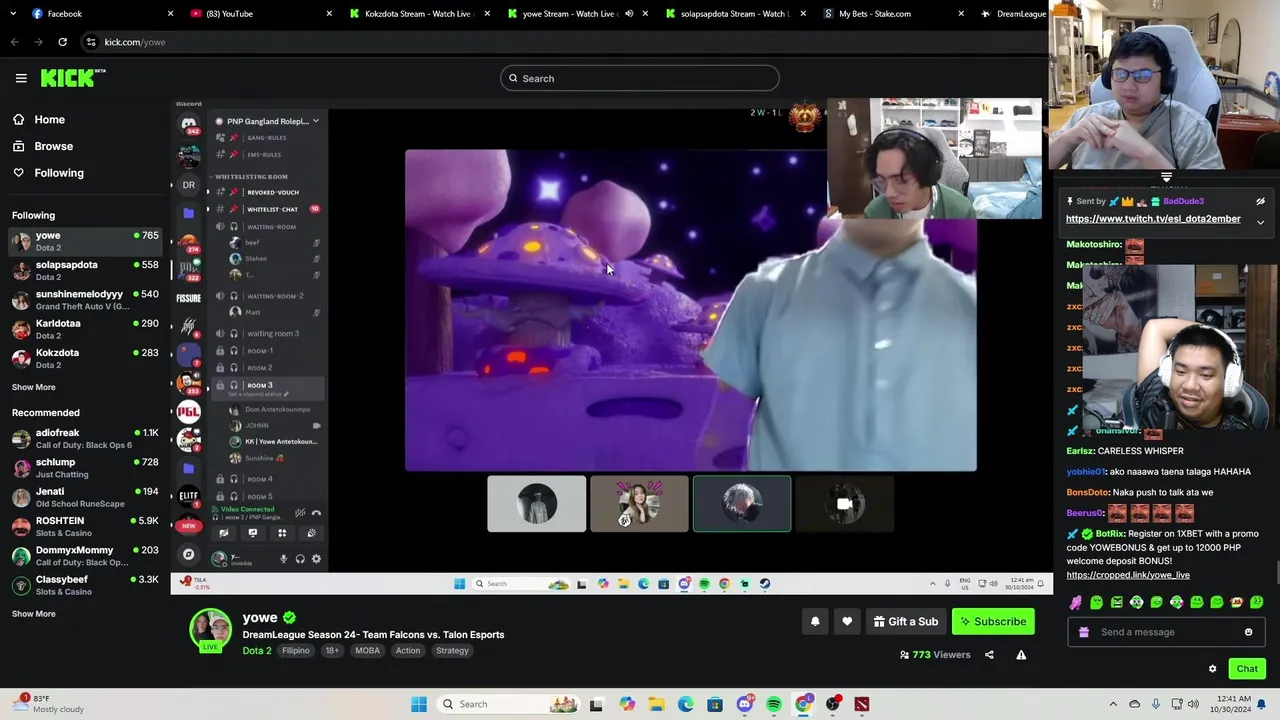Open OBS Studio from the taskbar
Screen dimensions: 1280x720
tap(832, 704)
